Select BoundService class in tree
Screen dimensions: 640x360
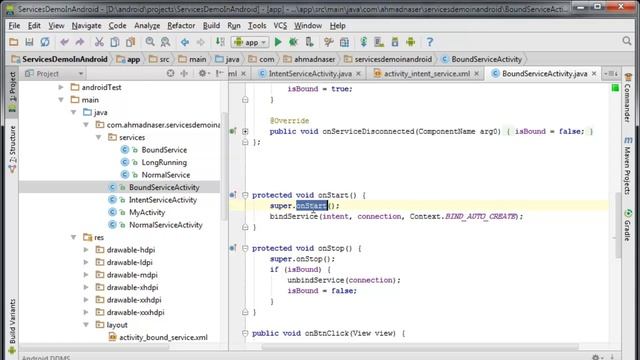[164, 150]
